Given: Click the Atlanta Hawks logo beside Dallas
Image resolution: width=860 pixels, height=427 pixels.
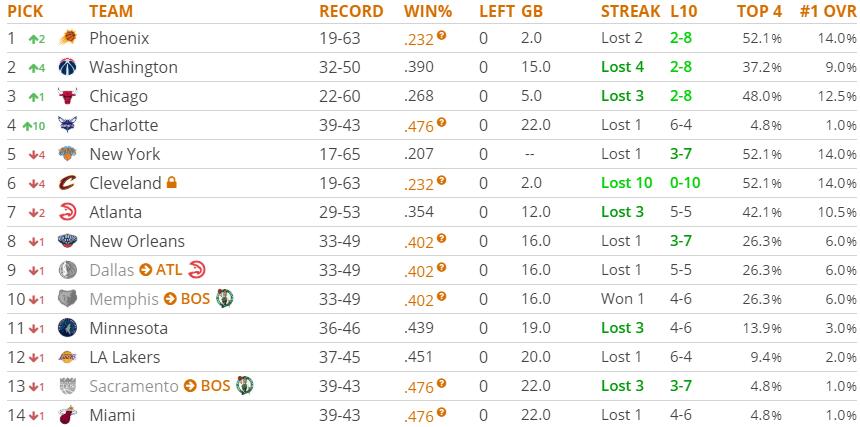Looking at the screenshot, I should pos(197,270).
